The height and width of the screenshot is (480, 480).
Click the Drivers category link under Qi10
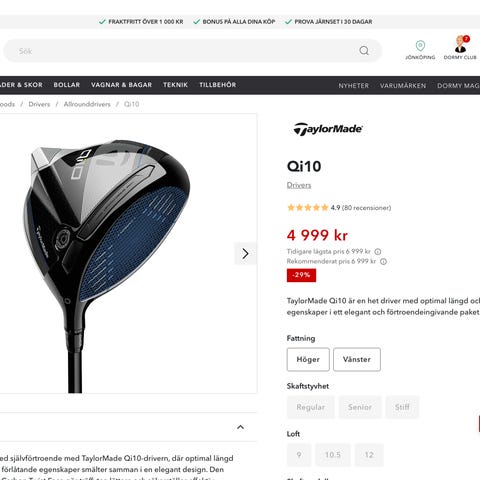(299, 185)
